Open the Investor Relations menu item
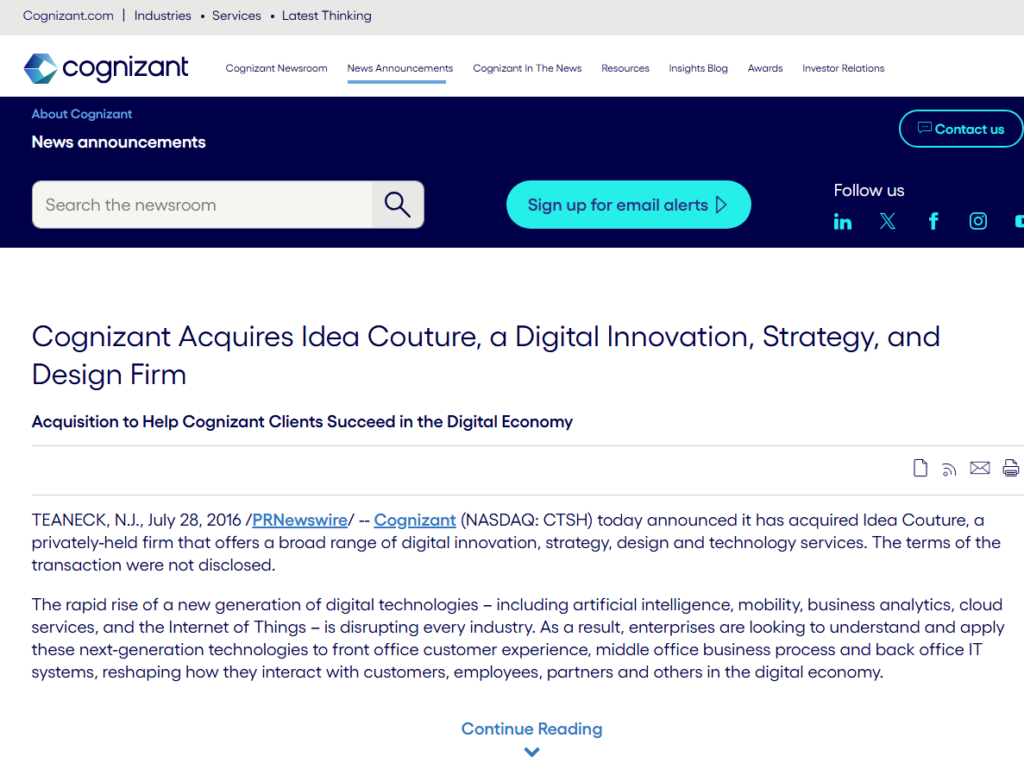Viewport: 1024px width, 757px height. coord(843,68)
